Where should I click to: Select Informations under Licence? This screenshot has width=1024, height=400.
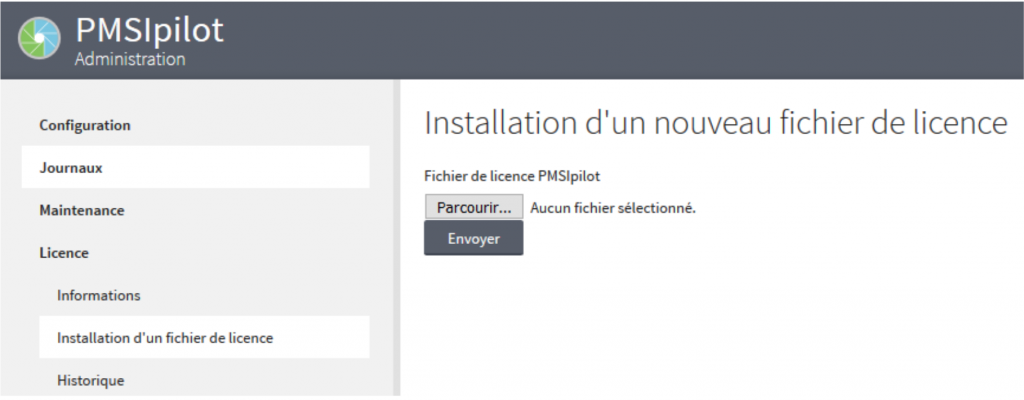click(99, 296)
